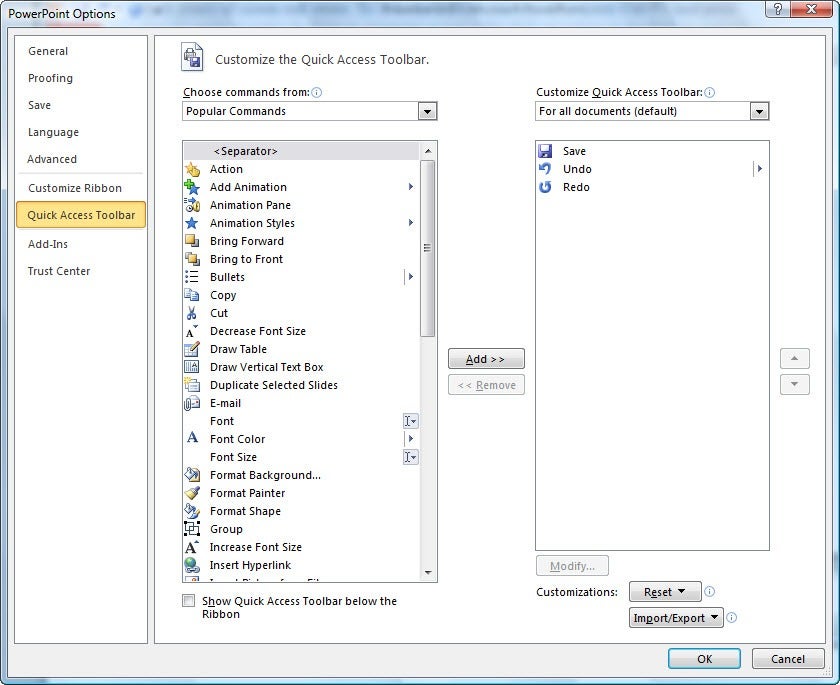Viewport: 840px width, 685px height.
Task: Open the Import/Export dropdown
Action: [x=676, y=618]
